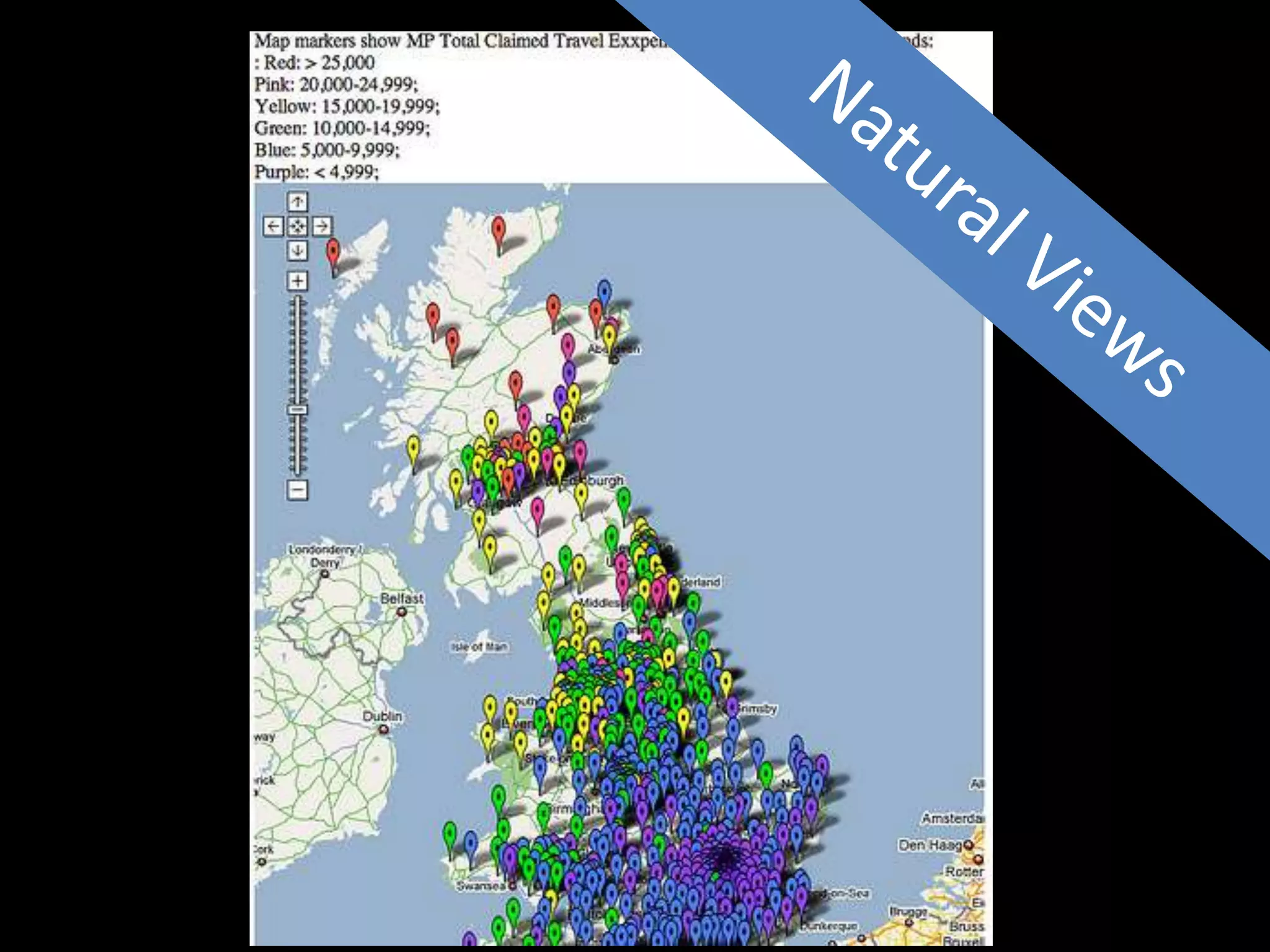Click the Londonderry/Derry city dot
Viewport: 1270px width, 952px height.
click(x=324, y=575)
